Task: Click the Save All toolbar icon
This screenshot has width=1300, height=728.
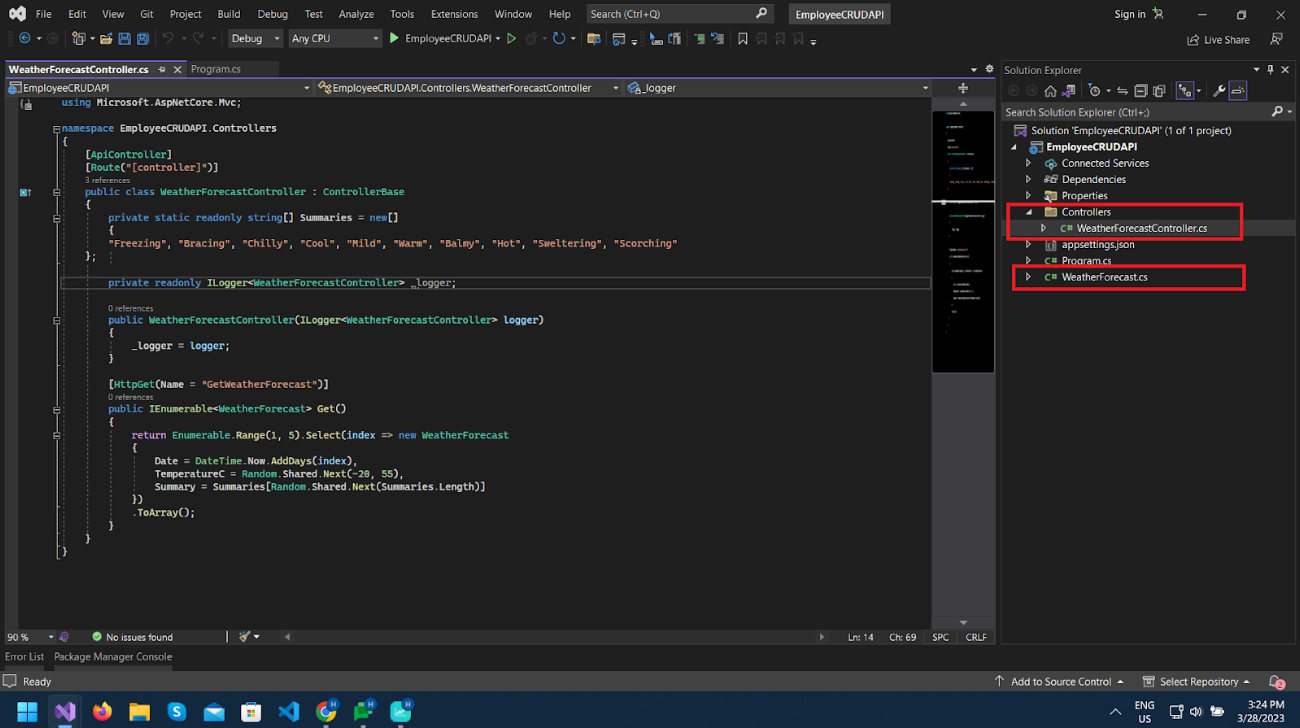Action: pos(143,39)
